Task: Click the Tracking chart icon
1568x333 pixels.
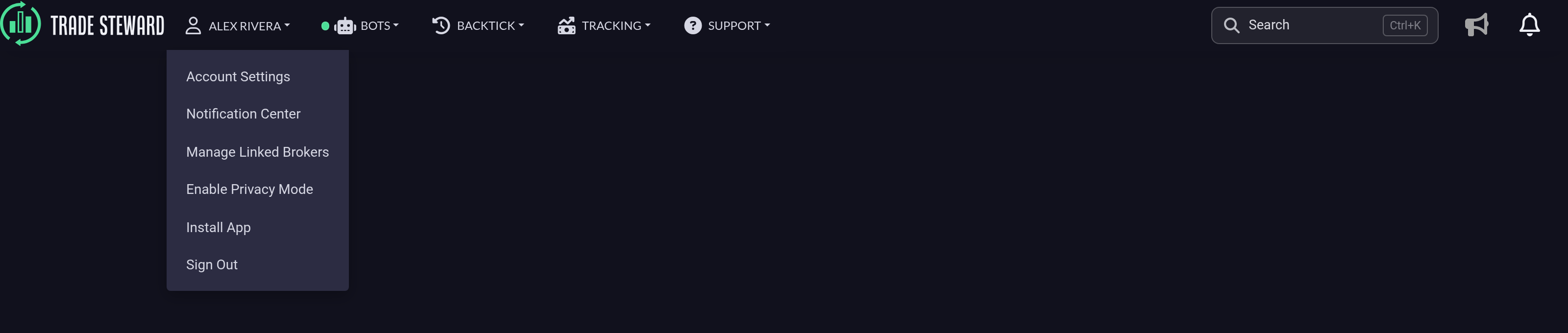Action: point(566,25)
